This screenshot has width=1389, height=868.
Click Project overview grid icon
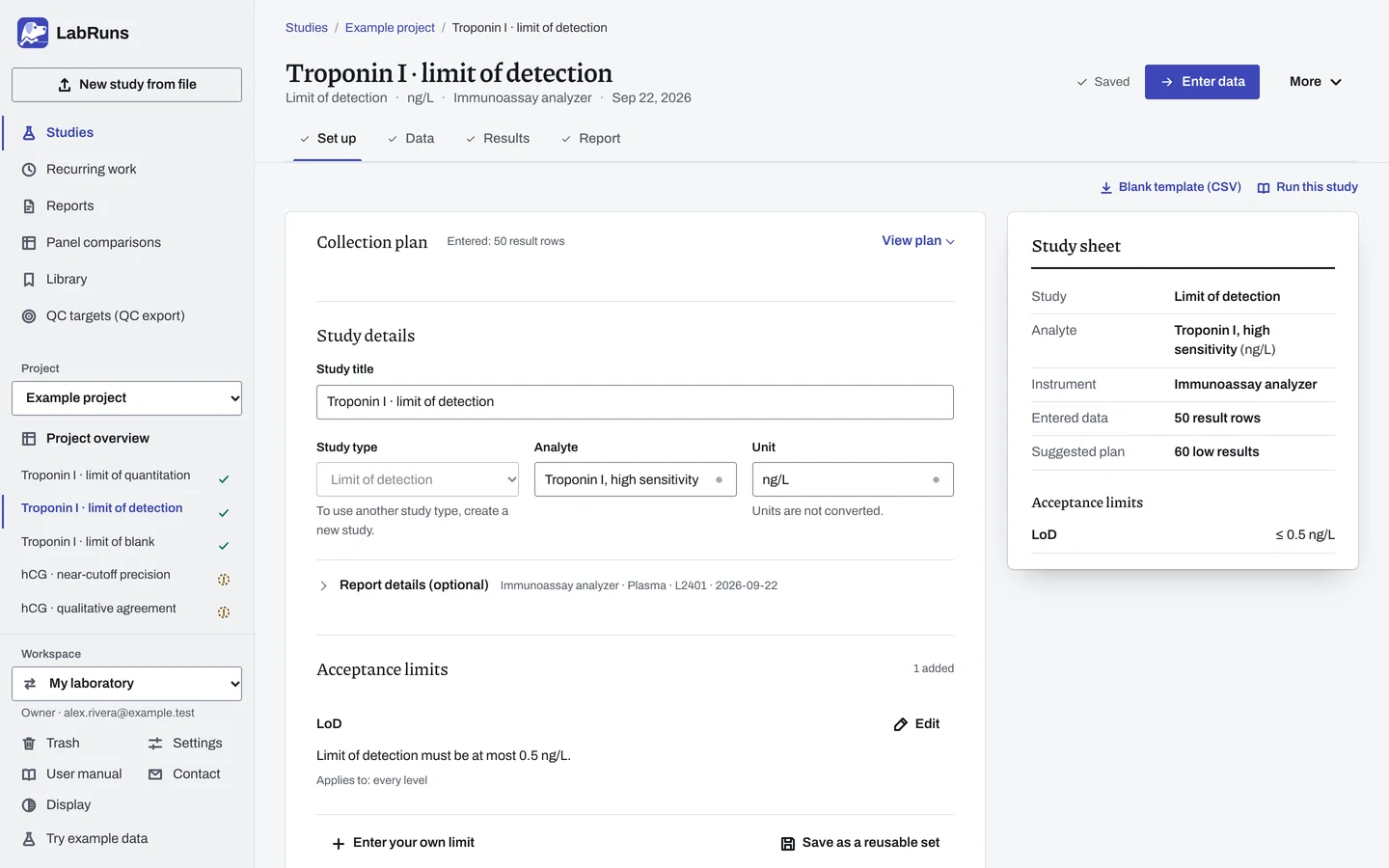pyautogui.click(x=29, y=439)
